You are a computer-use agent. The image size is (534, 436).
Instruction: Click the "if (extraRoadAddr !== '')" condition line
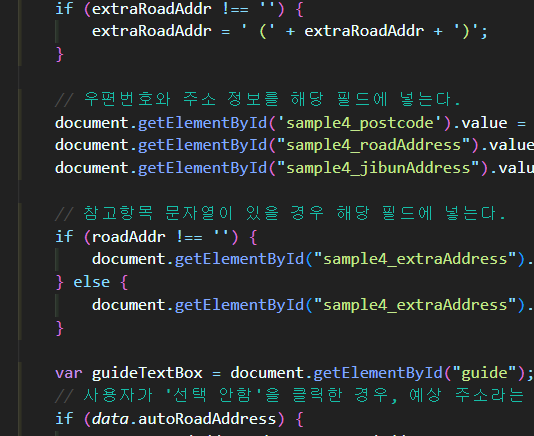tap(179, 9)
